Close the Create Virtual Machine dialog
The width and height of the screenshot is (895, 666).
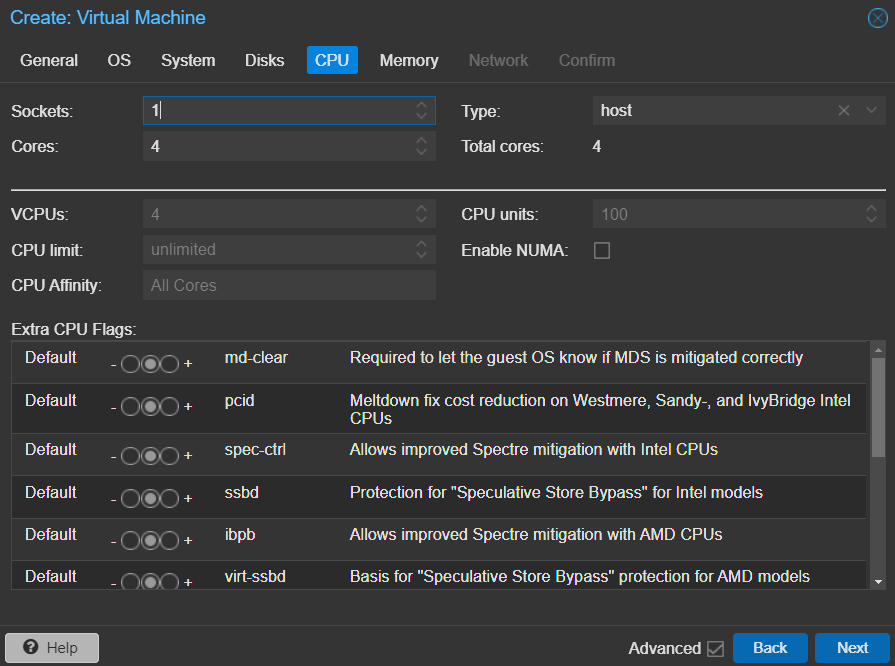[877, 18]
